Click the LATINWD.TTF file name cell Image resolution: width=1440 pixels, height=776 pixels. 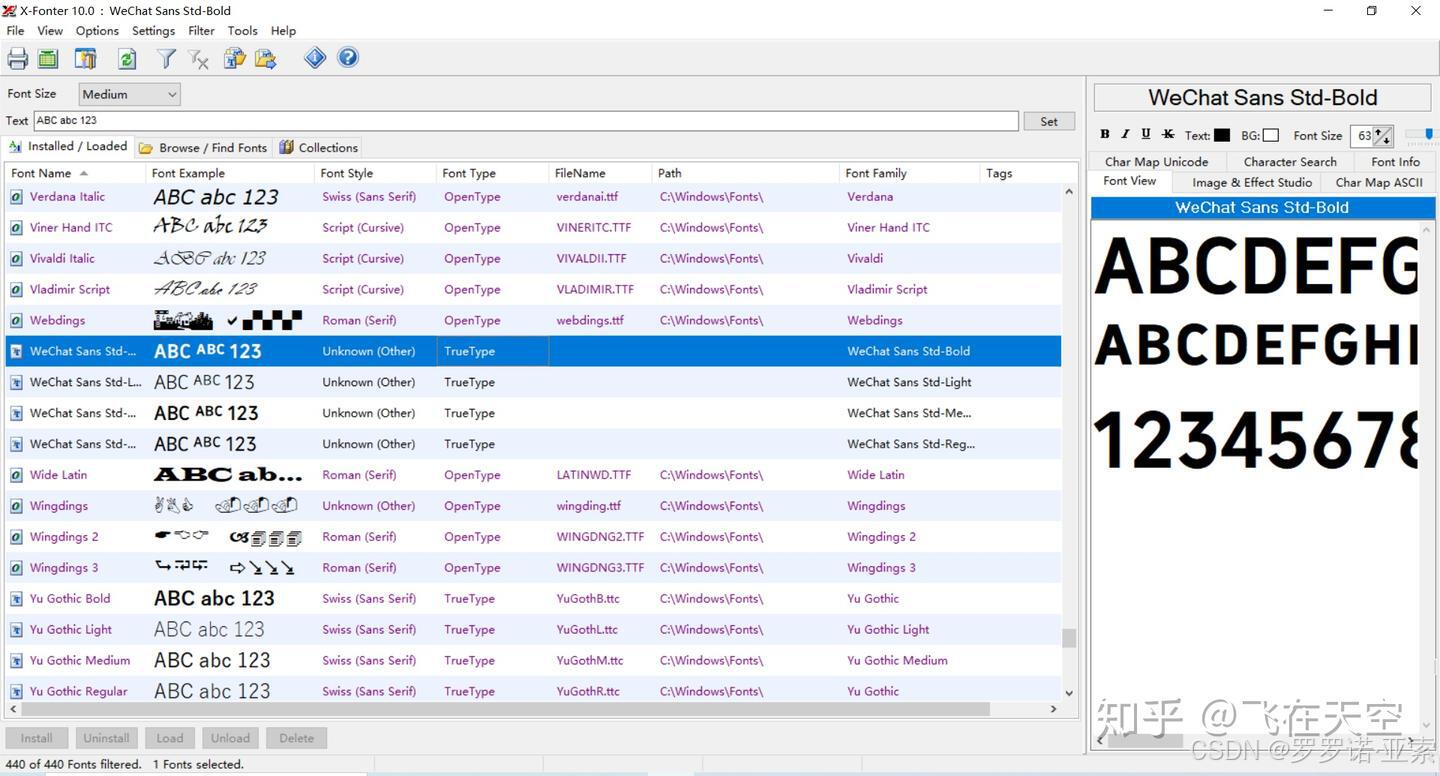click(x=594, y=475)
